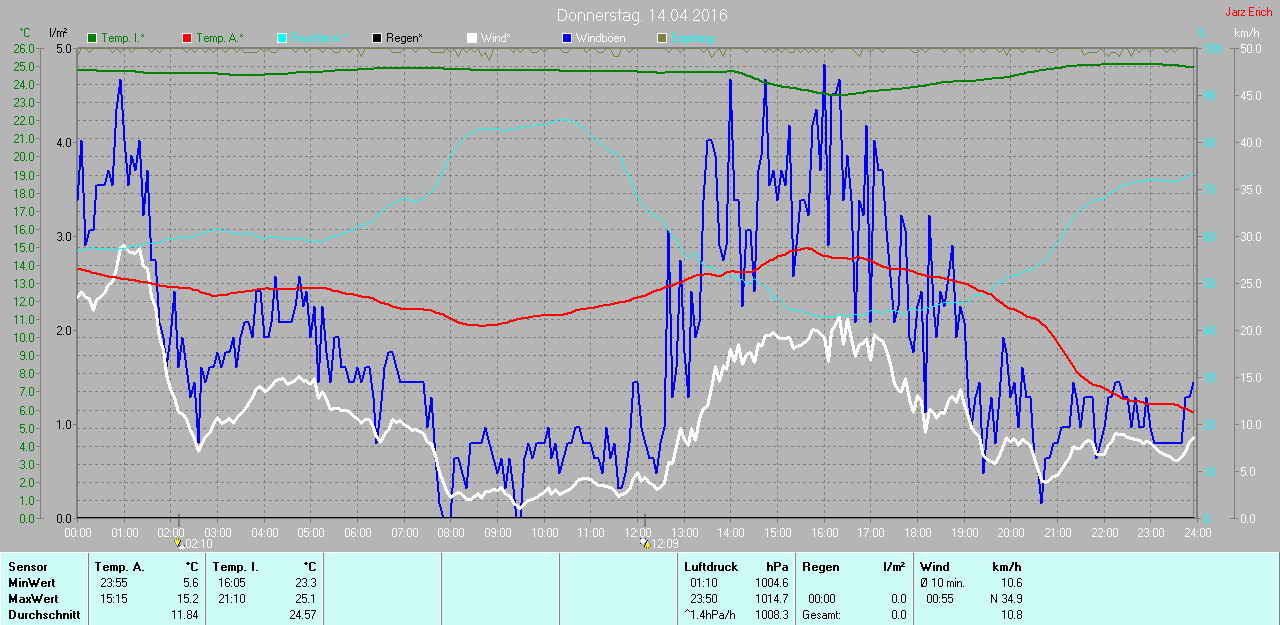The image size is (1280, 625).
Task: Select the Feuchte A.* legend label
Action: tap(320, 38)
